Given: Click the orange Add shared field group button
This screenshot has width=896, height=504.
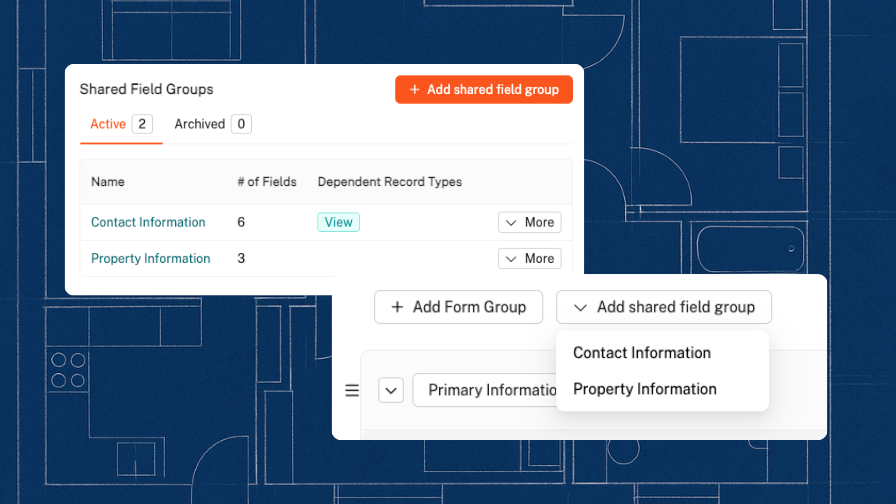Looking at the screenshot, I should [484, 90].
